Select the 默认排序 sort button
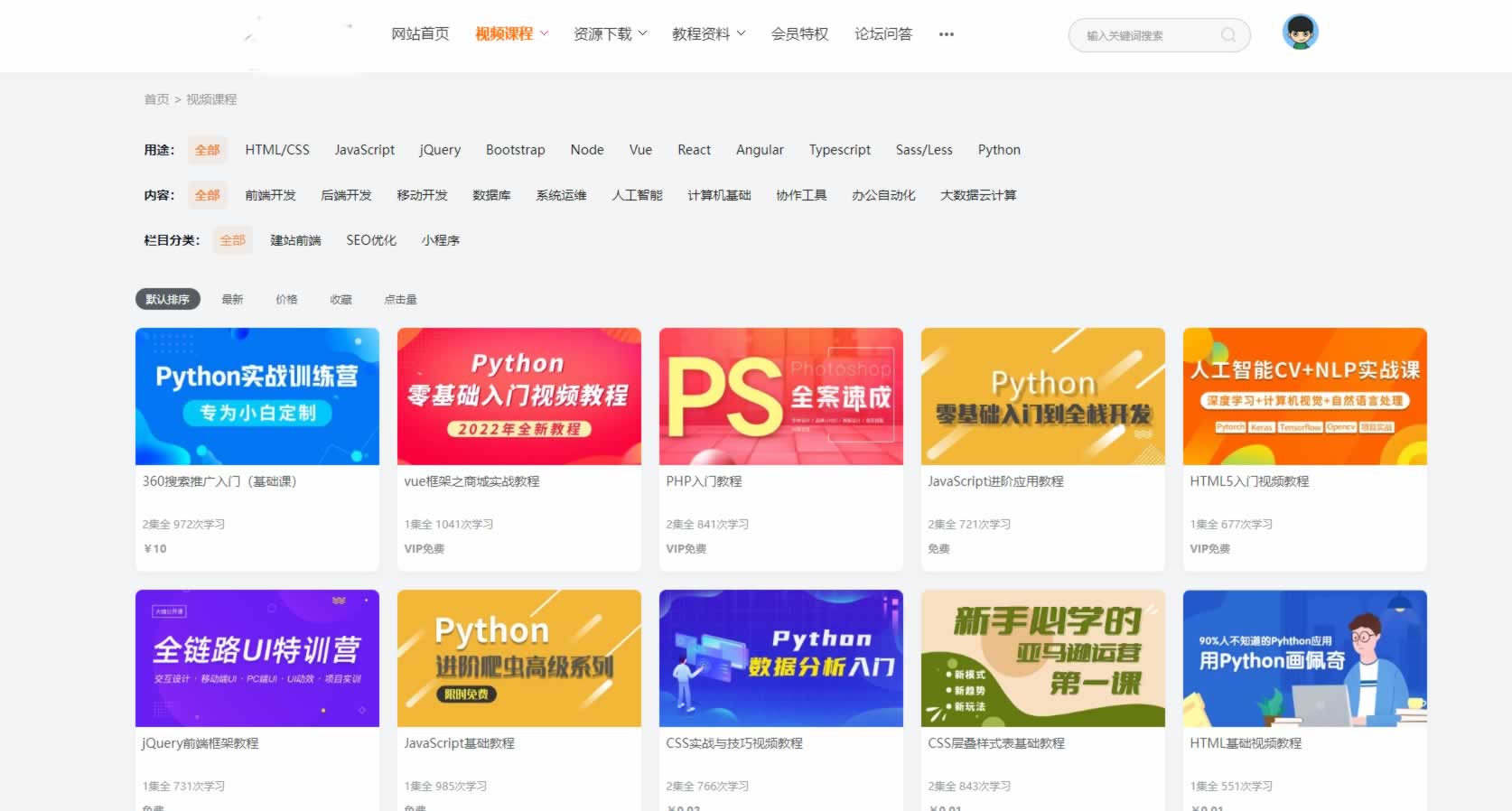Screen dimensions: 1512x811 [x=167, y=299]
